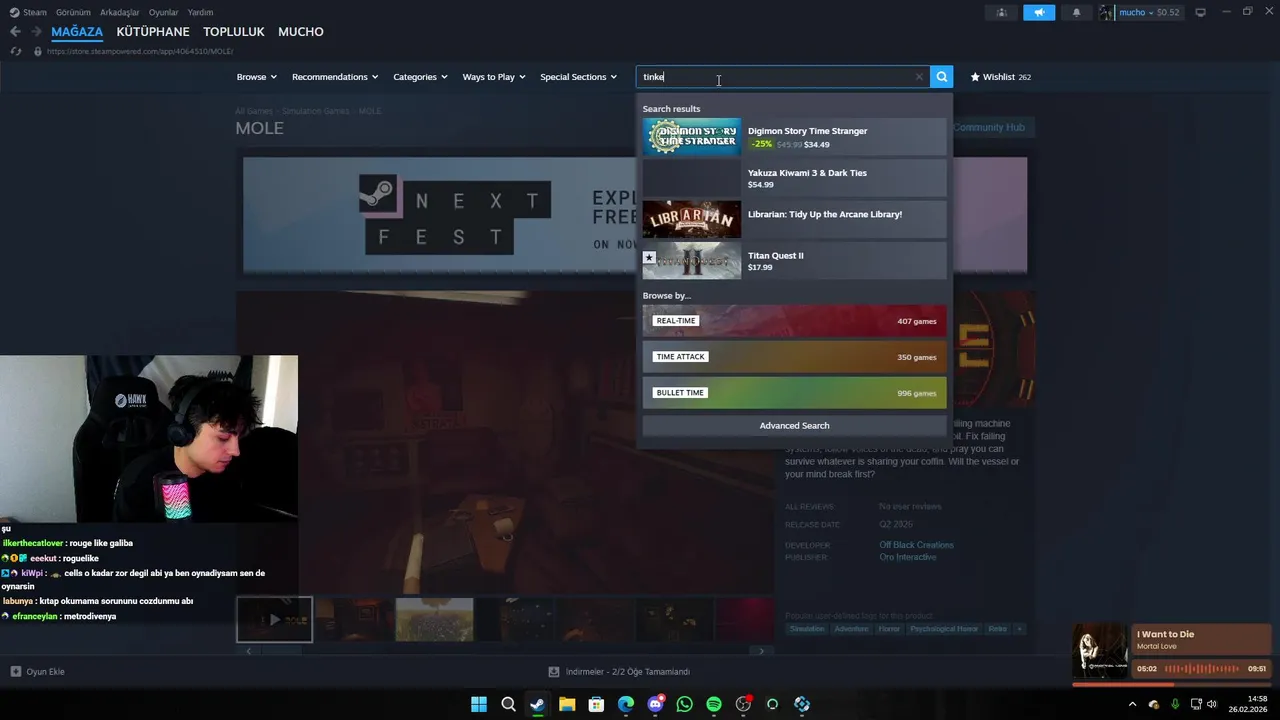Image resolution: width=1280 pixels, height=720 pixels.
Task: Select Librarian: Tidy Up the Arcane Library result
Action: 794,219
